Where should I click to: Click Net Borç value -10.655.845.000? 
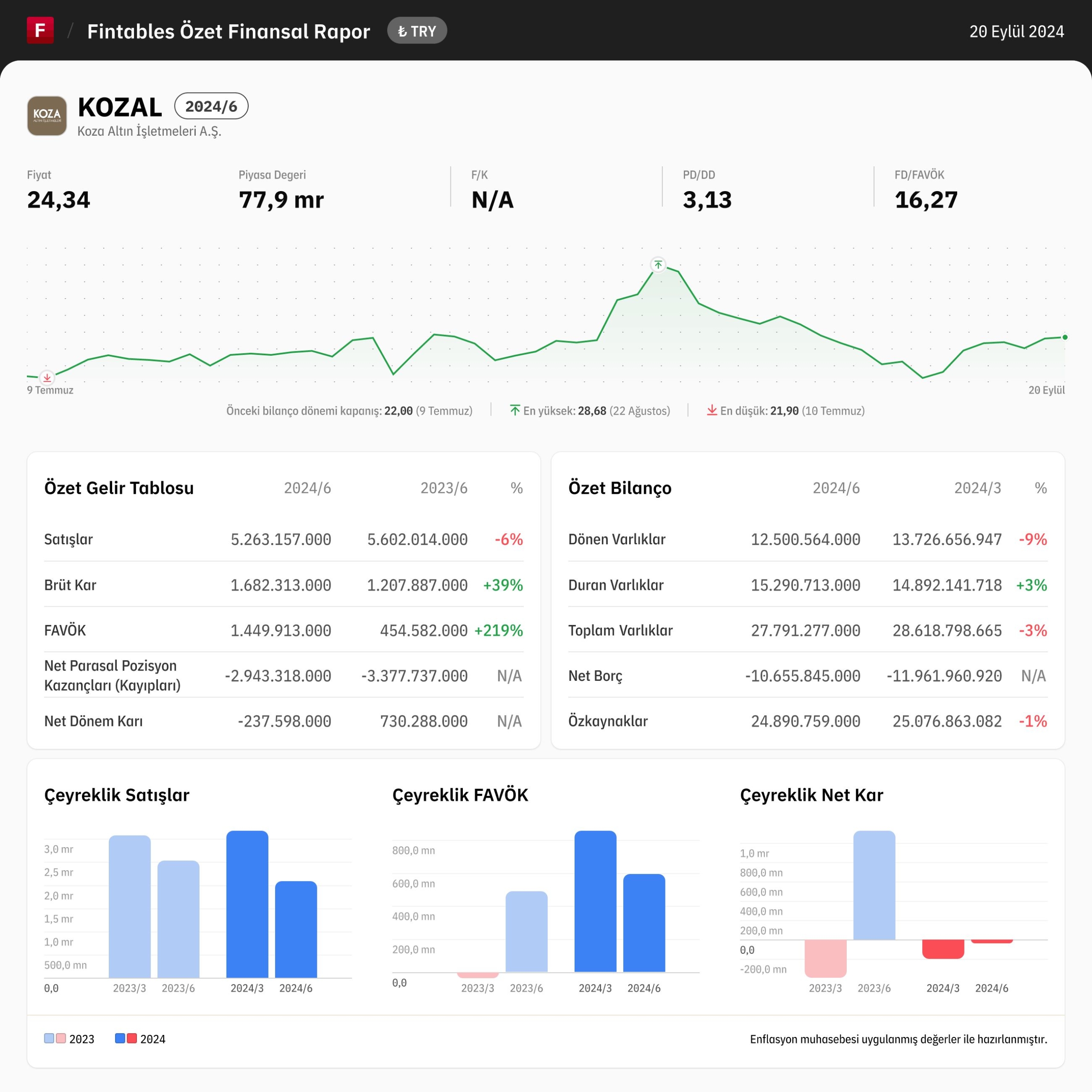coord(803,676)
